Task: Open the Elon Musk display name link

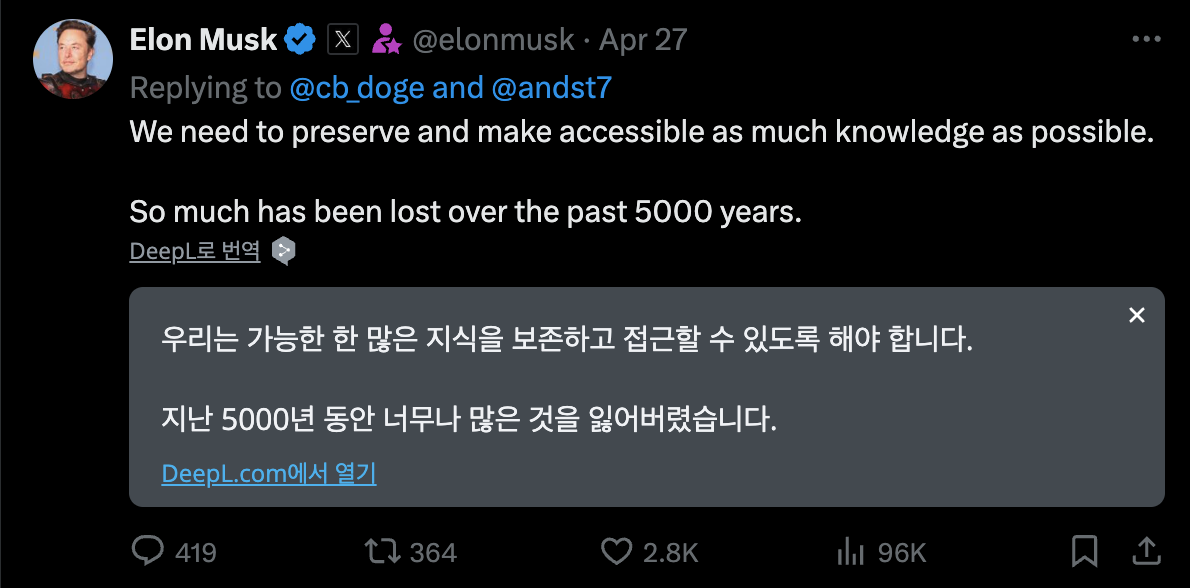Action: point(203,39)
